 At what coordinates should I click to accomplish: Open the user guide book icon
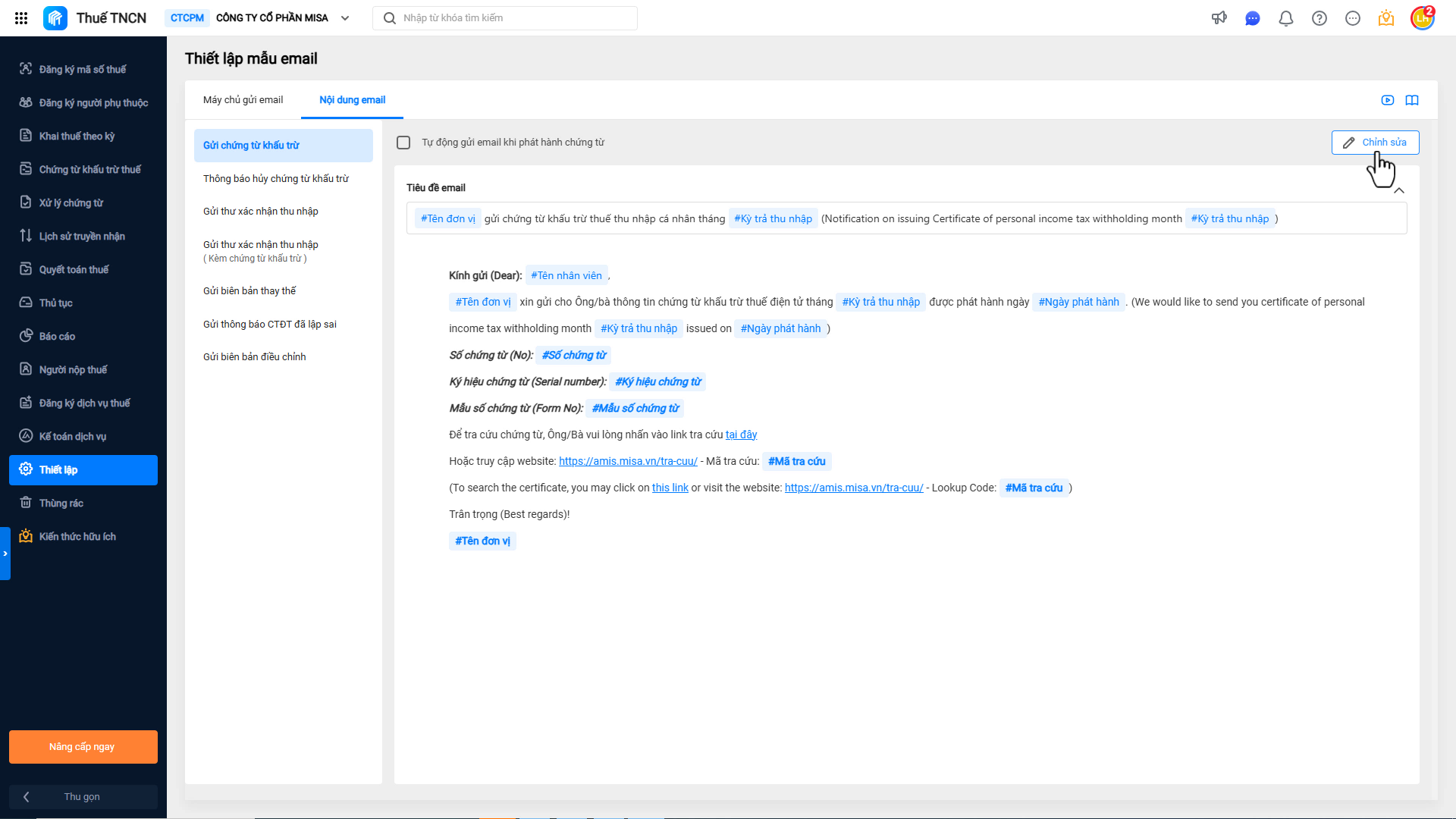click(x=1412, y=100)
